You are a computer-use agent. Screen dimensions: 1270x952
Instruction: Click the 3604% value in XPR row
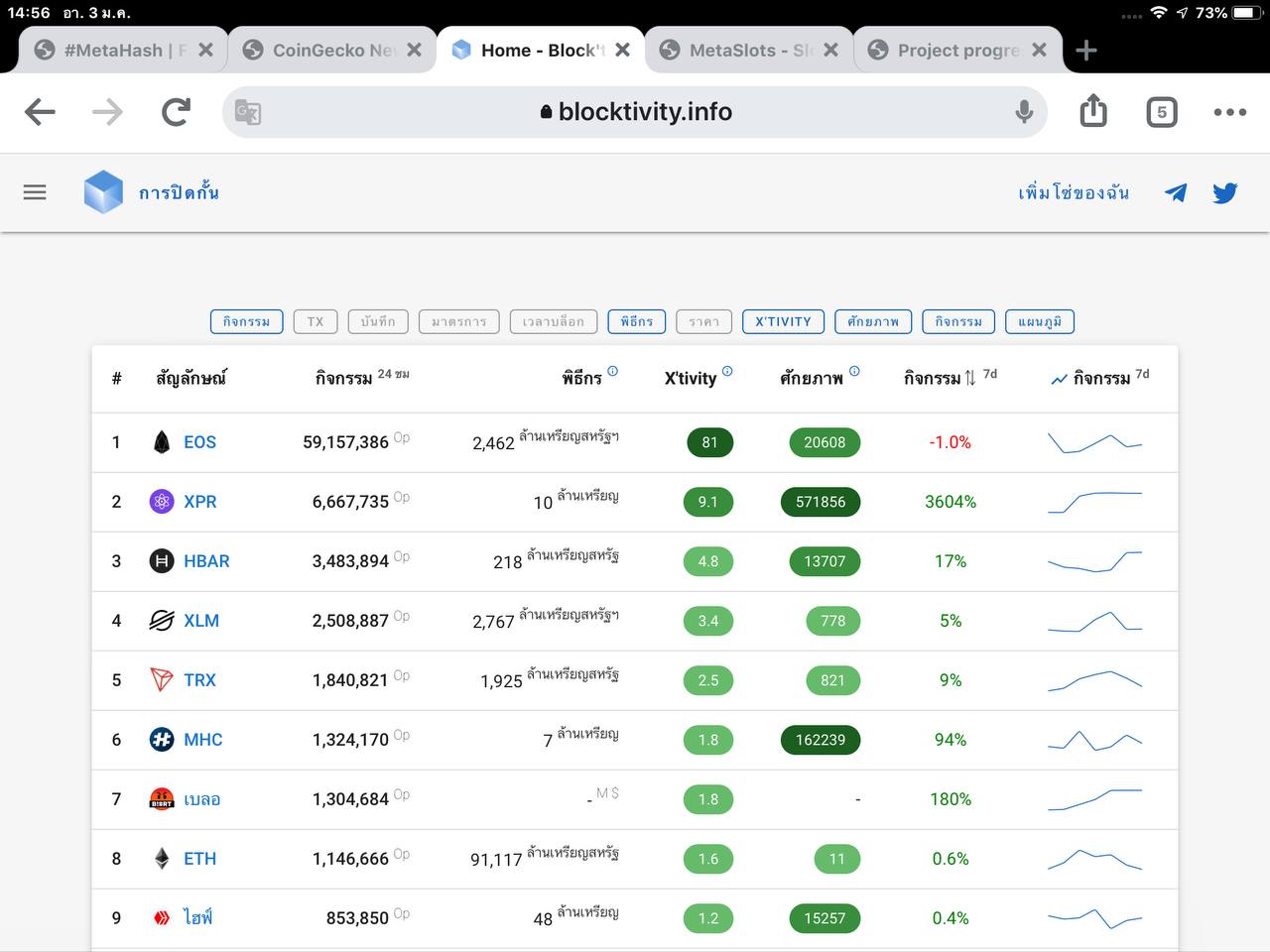point(951,502)
